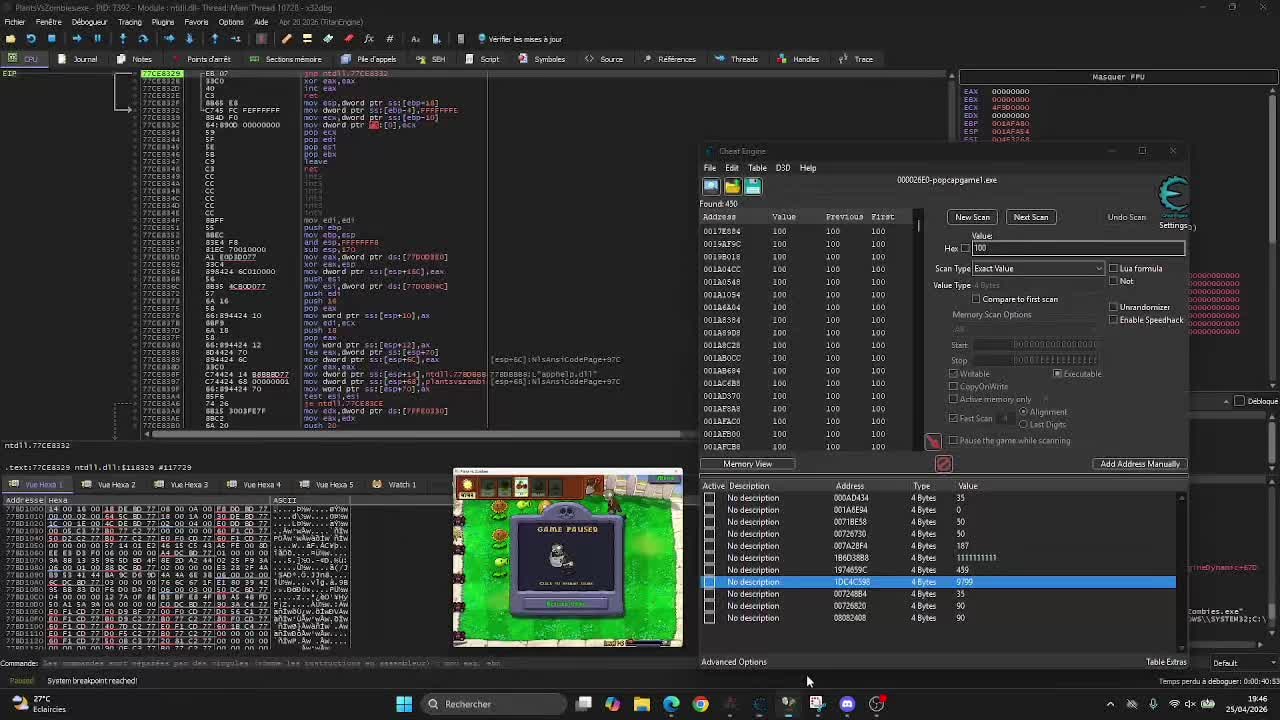The image size is (1280, 720).
Task: Enable the Unrandomizer checkbox
Action: click(1113, 307)
